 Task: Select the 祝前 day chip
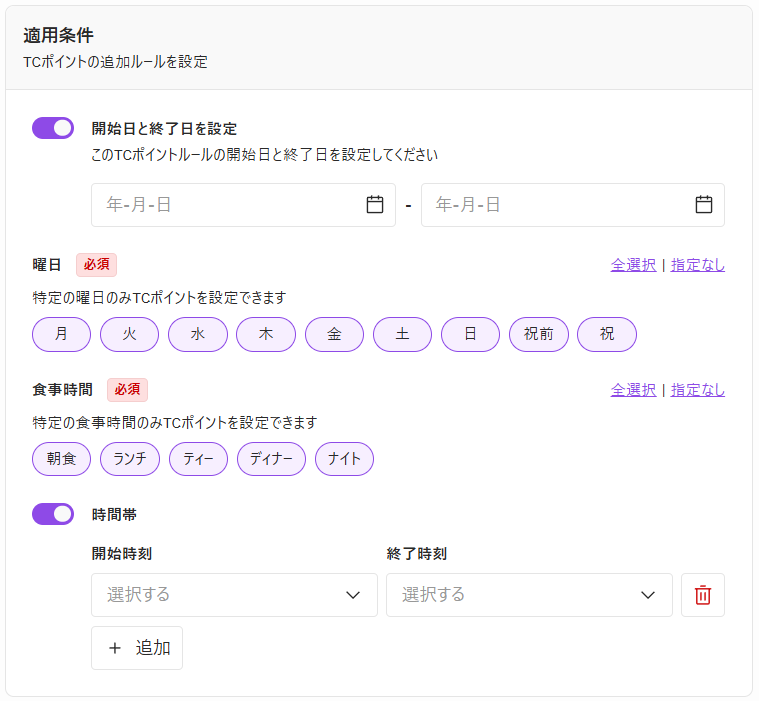pos(539,334)
